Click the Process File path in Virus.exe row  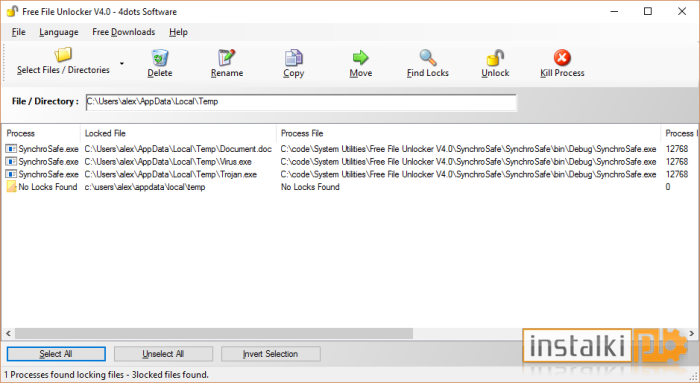(x=468, y=161)
